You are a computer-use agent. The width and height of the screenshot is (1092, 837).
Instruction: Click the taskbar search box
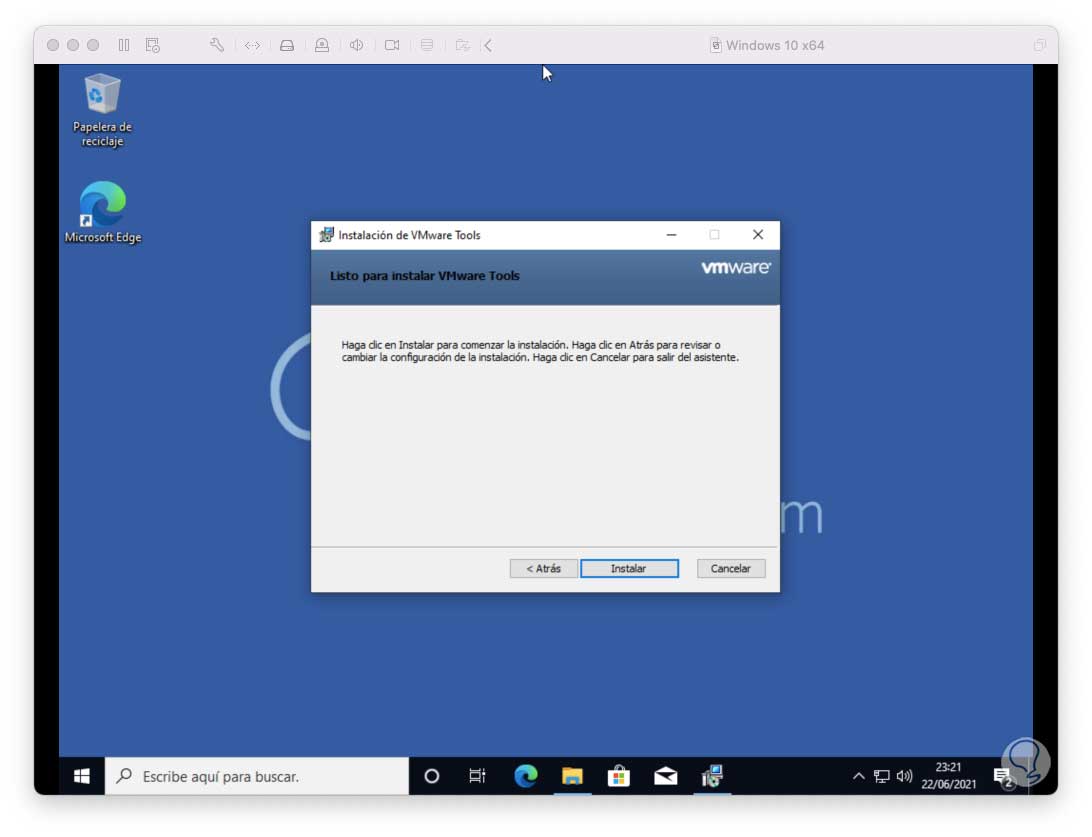(x=257, y=776)
